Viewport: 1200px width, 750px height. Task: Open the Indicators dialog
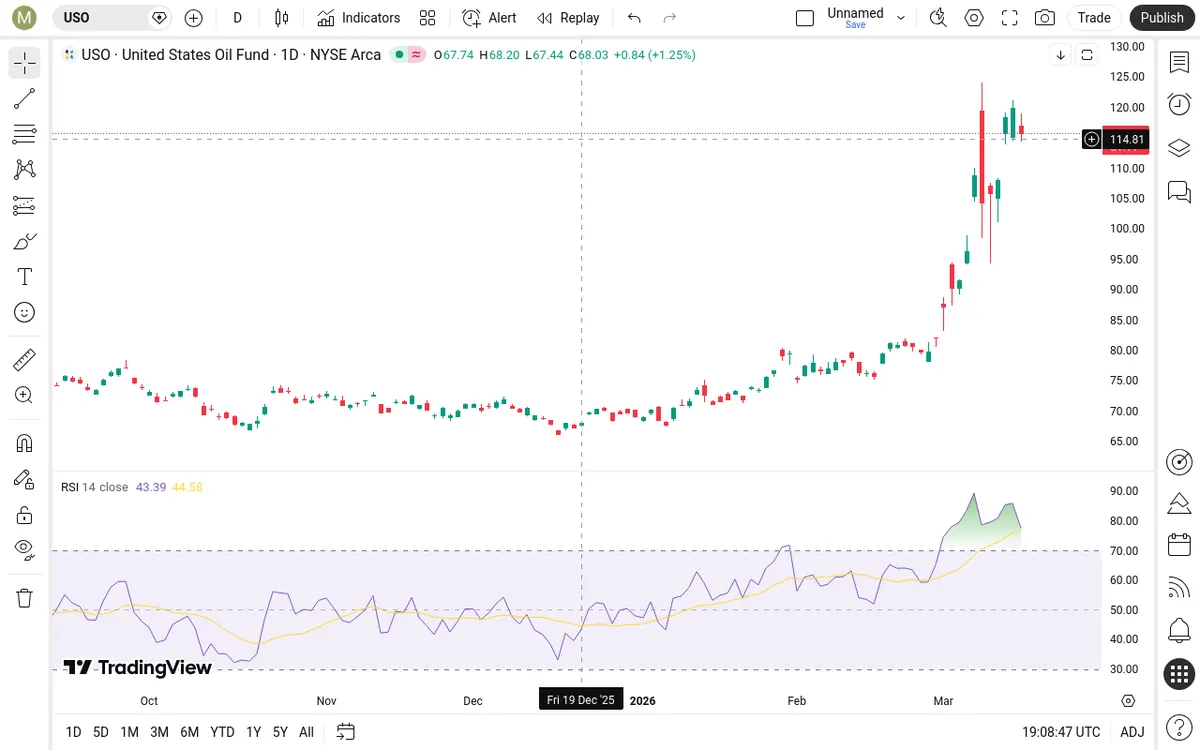pyautogui.click(x=359, y=17)
